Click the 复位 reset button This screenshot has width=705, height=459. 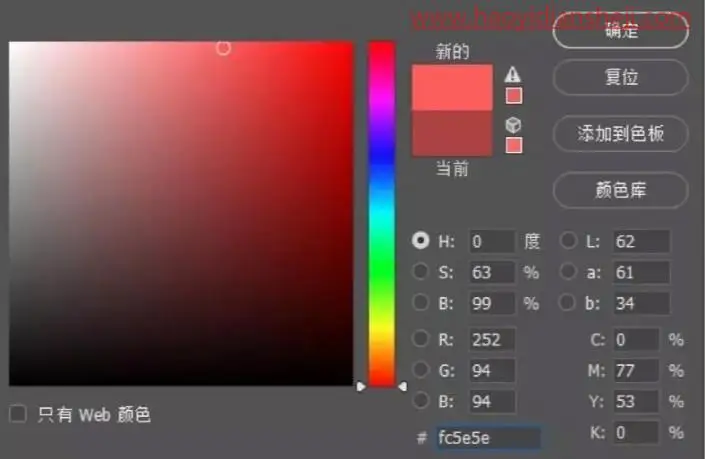coord(620,77)
